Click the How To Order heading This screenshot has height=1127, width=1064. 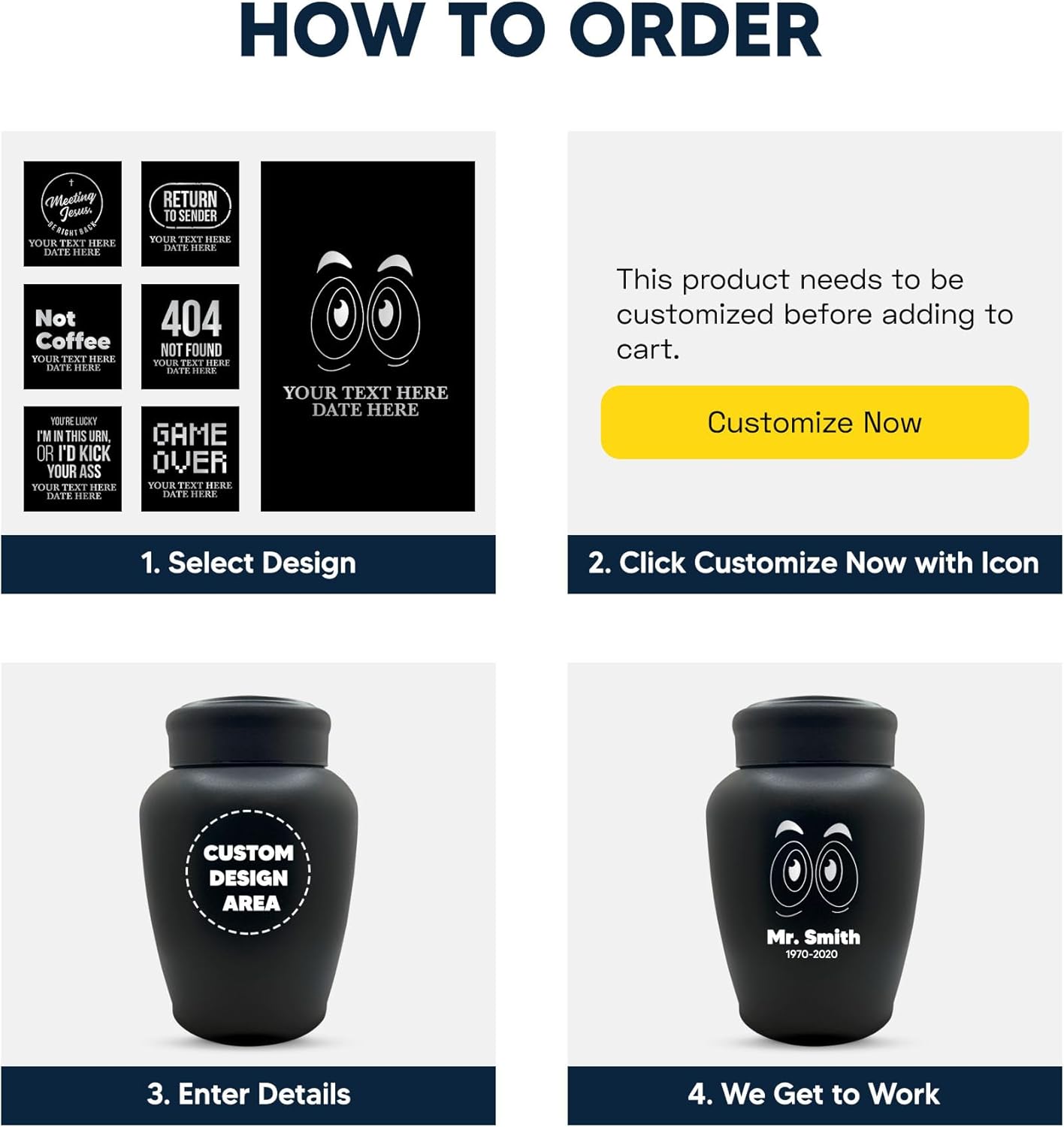[530, 32]
